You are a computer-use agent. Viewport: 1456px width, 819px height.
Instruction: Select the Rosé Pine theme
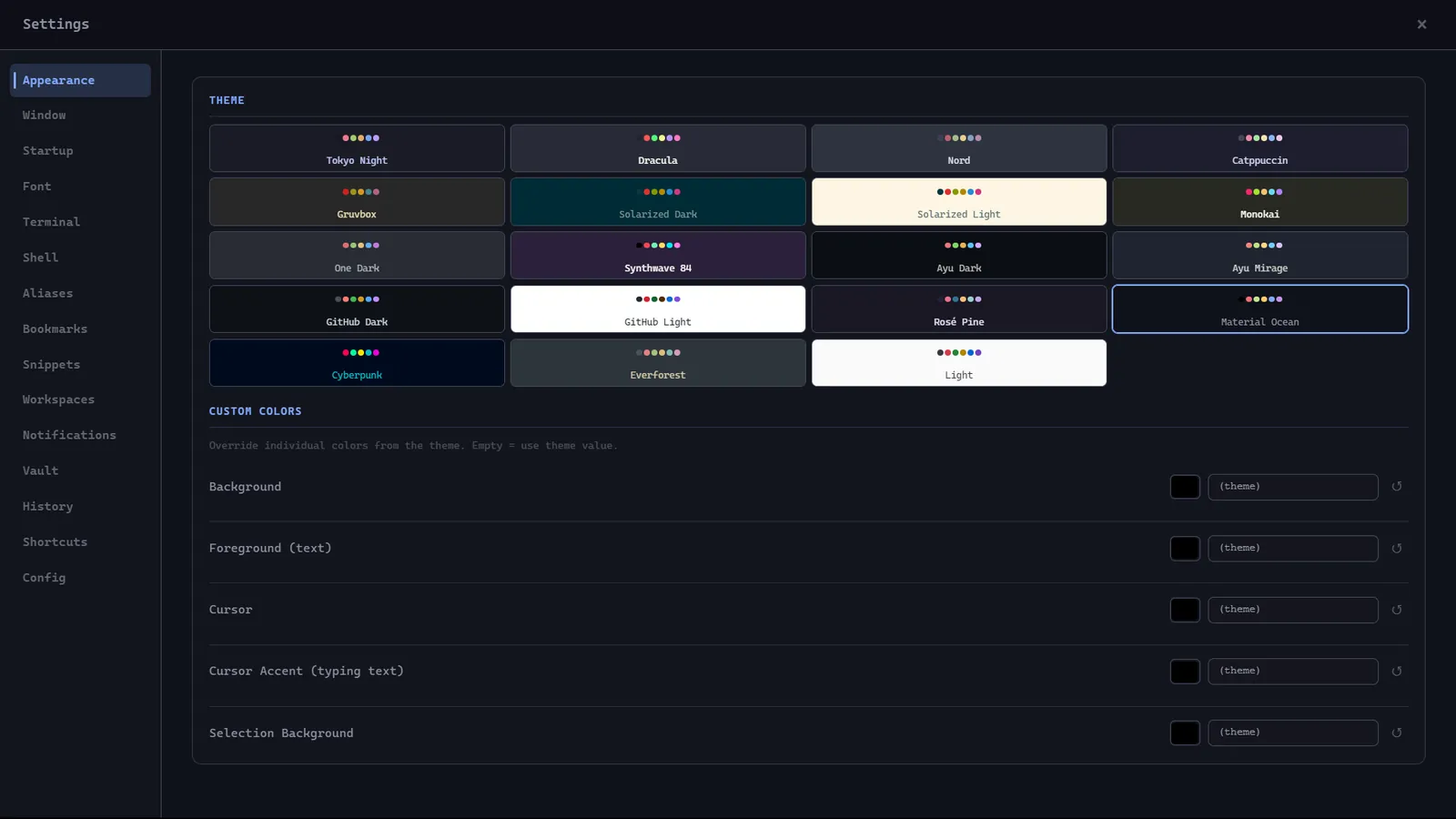click(959, 309)
